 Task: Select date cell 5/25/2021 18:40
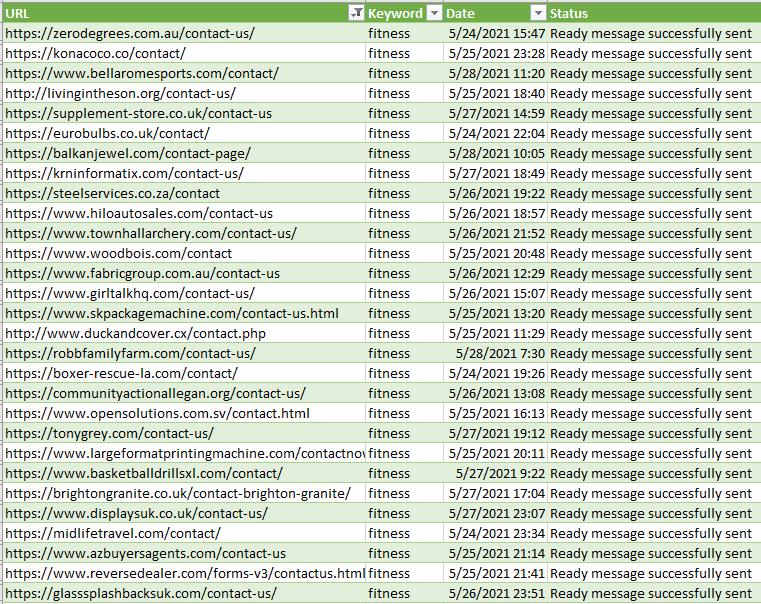(496, 93)
